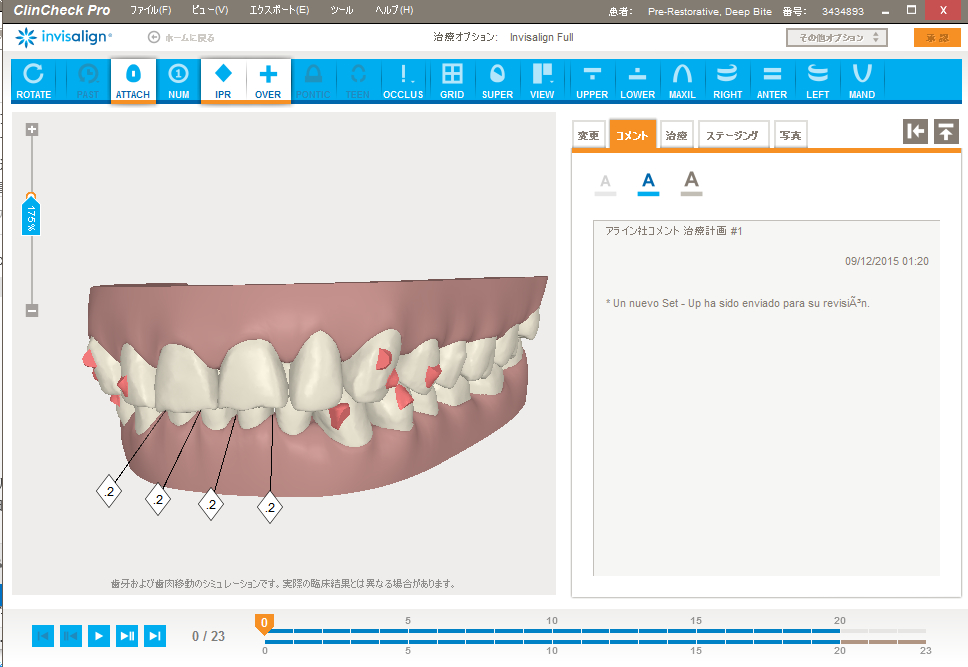Collapse the side panel with arrow icon
Screen dimensions: 968x667
pyautogui.click(x=914, y=132)
